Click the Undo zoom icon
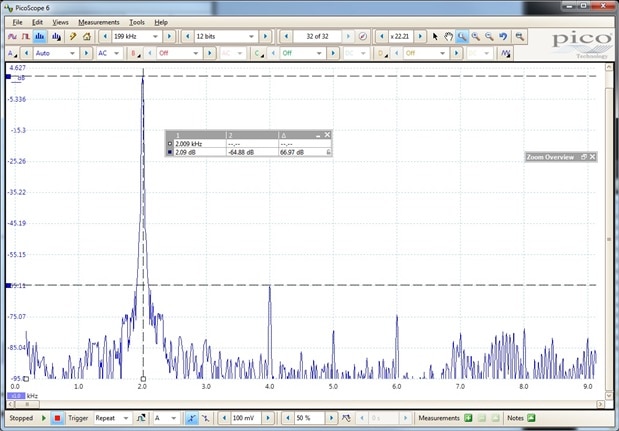Image resolution: width=619 pixels, height=431 pixels. (503, 36)
